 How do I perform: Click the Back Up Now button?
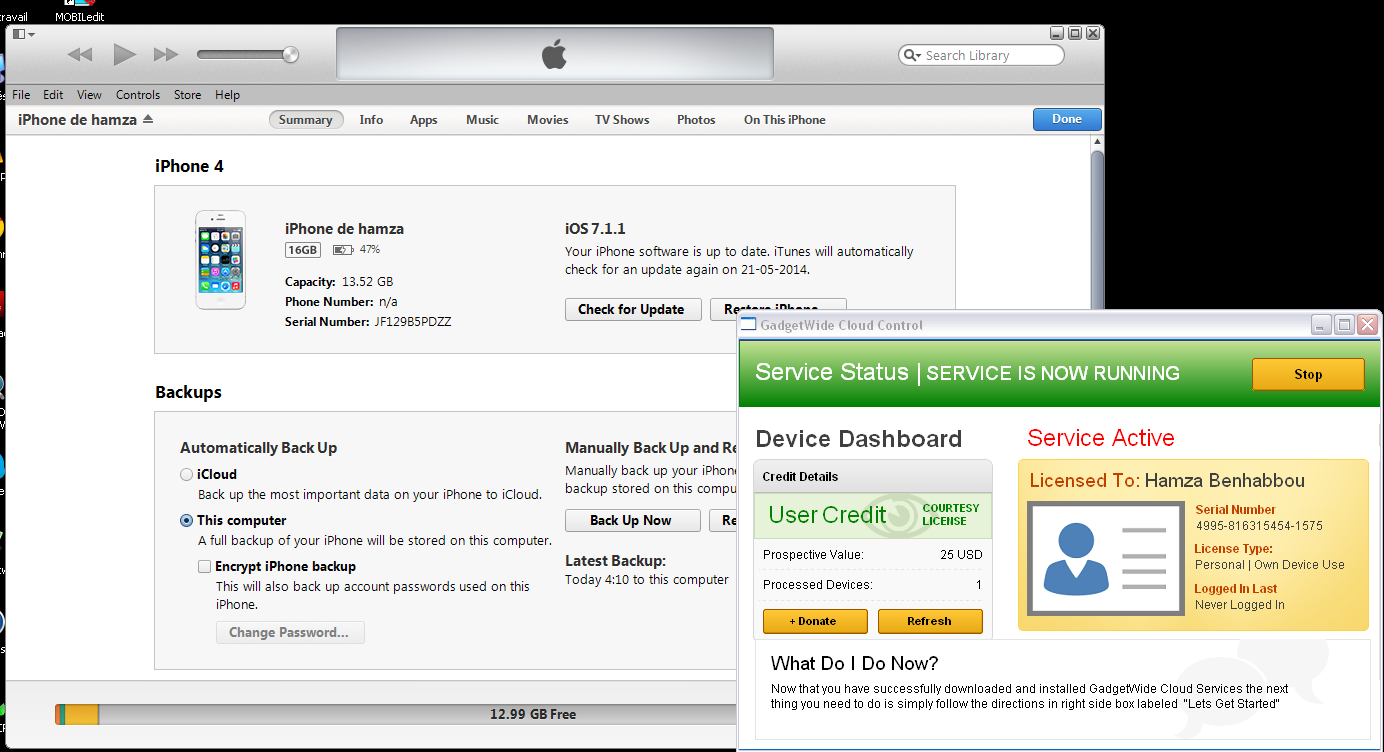631,520
